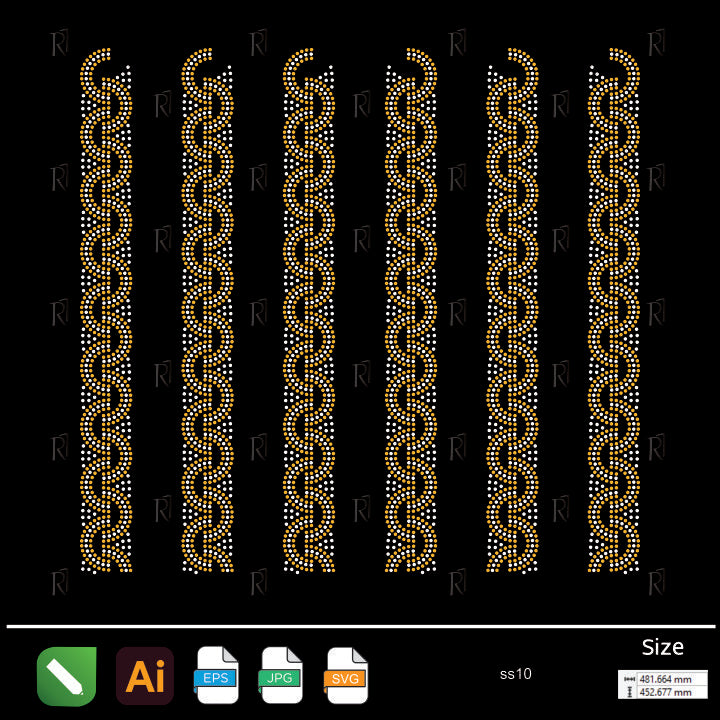Select the fourth chain strip from left
Image resolution: width=720 pixels, height=720 pixels.
click(x=411, y=320)
